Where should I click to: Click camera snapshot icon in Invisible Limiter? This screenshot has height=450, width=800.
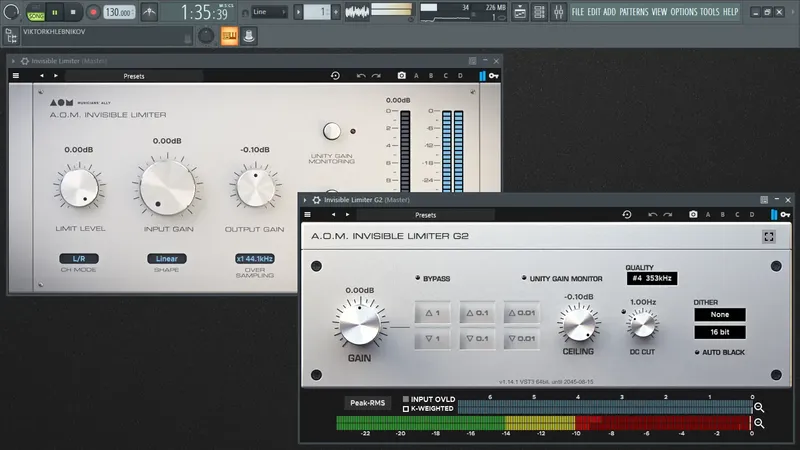pos(402,76)
